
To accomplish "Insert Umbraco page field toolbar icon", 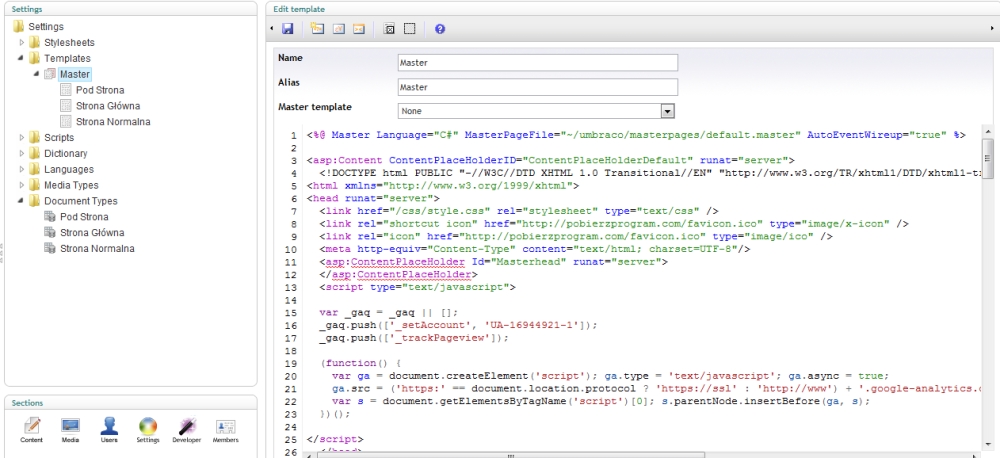I will coord(317,29).
